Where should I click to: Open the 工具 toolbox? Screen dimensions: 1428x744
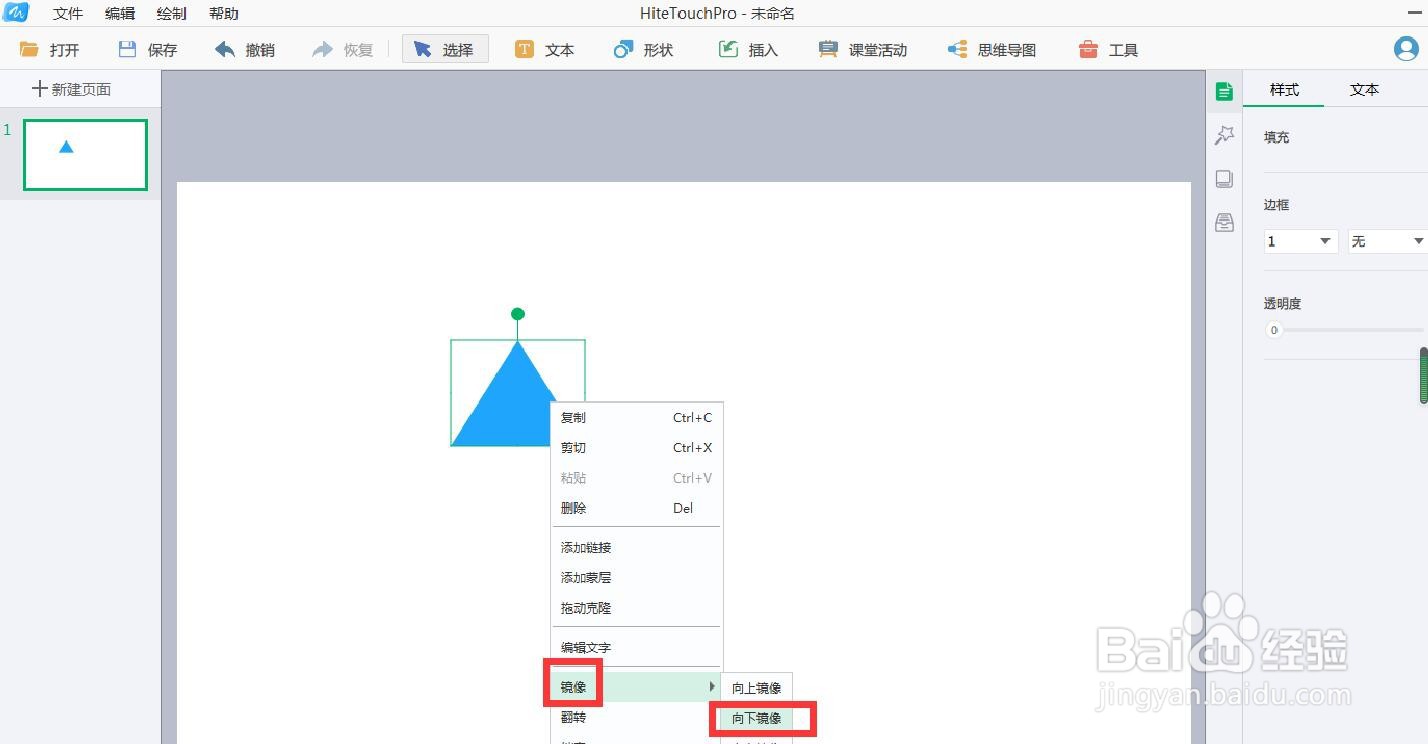point(1107,48)
